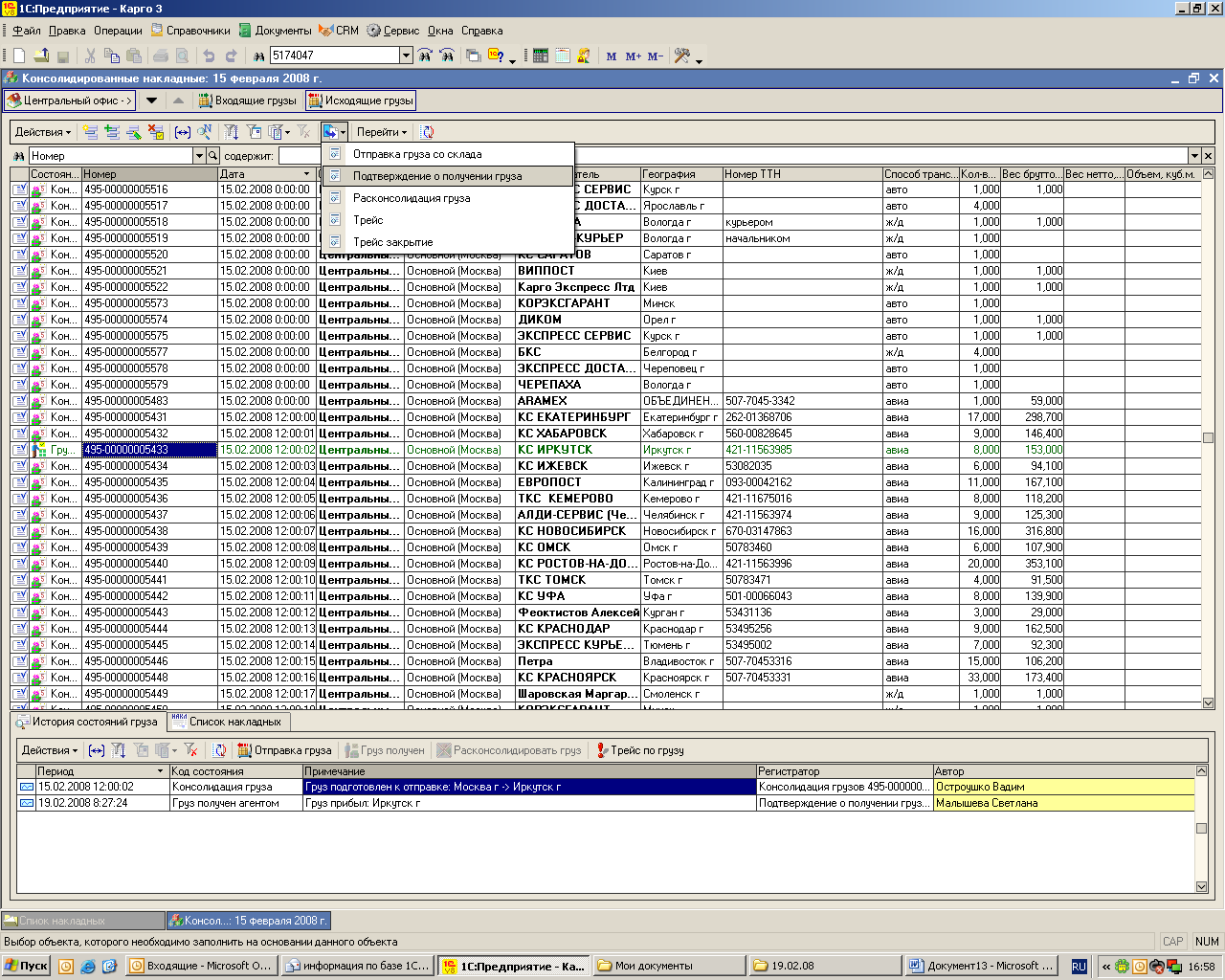1225x980 pixels.
Task: Click the Refresh icon next to Перейти
Action: coord(428,132)
